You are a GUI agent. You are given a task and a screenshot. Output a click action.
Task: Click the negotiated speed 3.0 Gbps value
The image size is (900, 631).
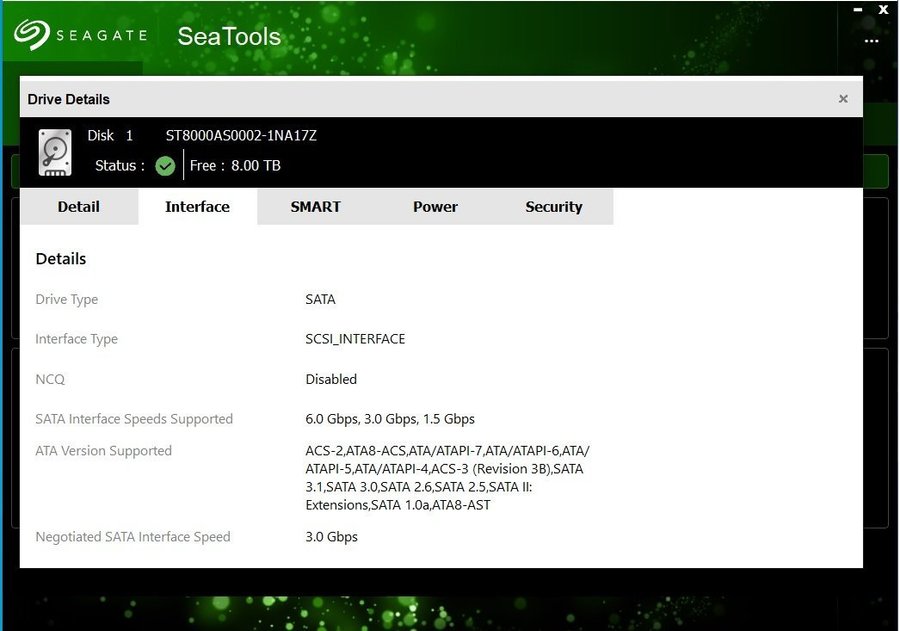point(331,537)
